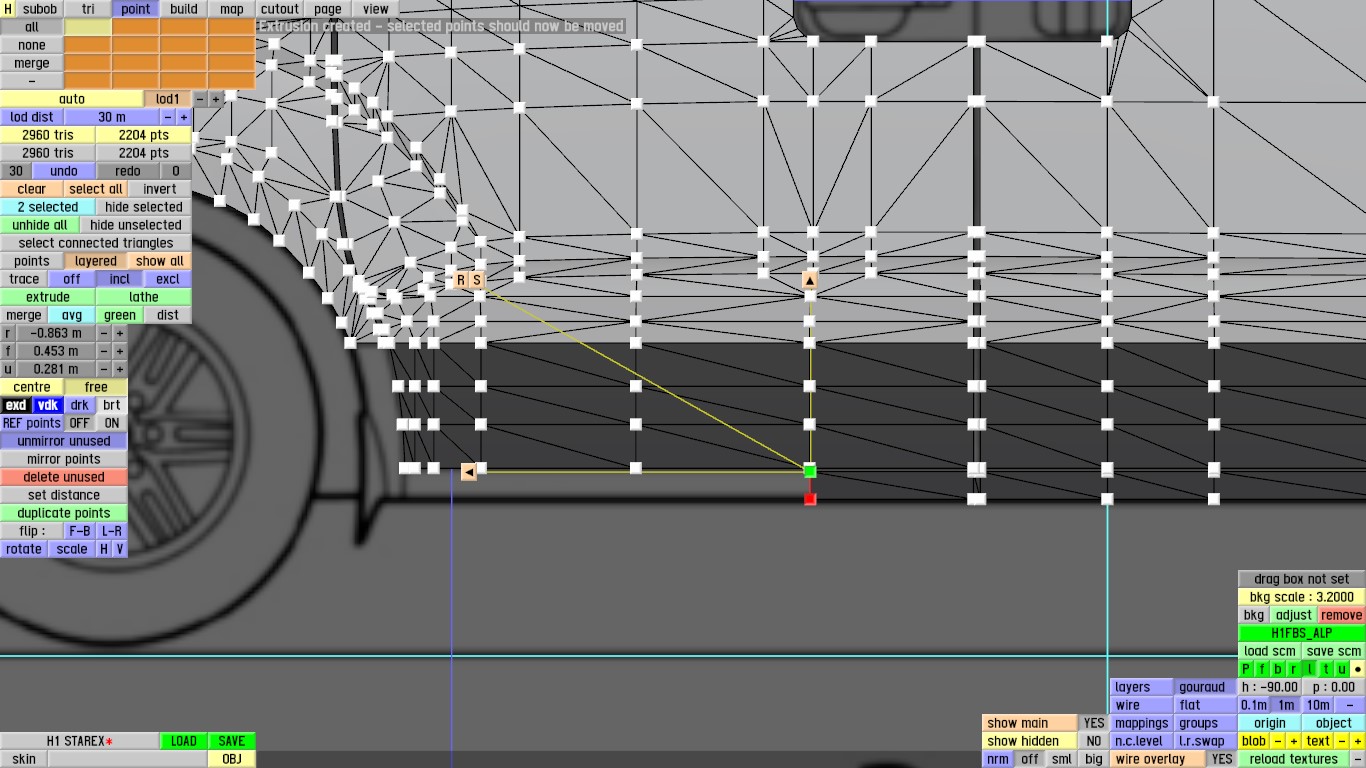Undo the last action
This screenshot has width=1366, height=768.
click(64, 171)
